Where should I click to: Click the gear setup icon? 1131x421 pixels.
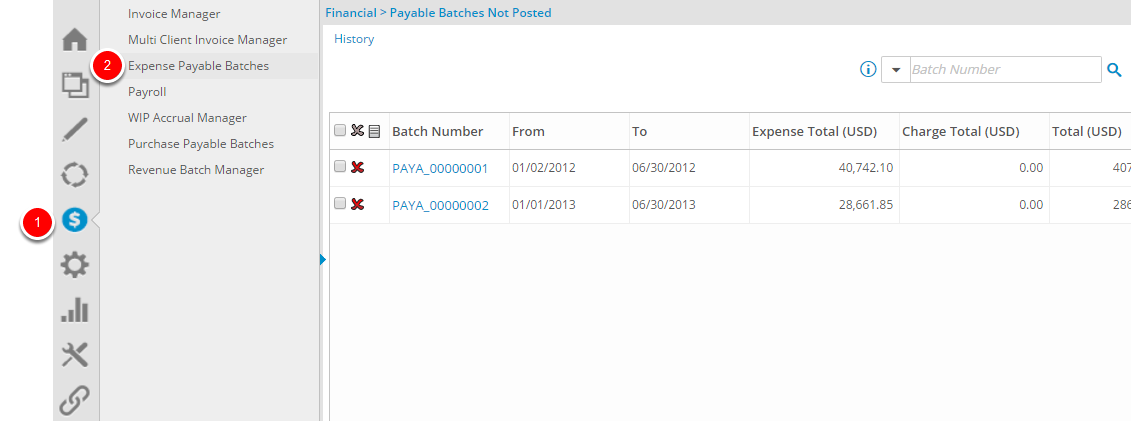click(x=75, y=265)
